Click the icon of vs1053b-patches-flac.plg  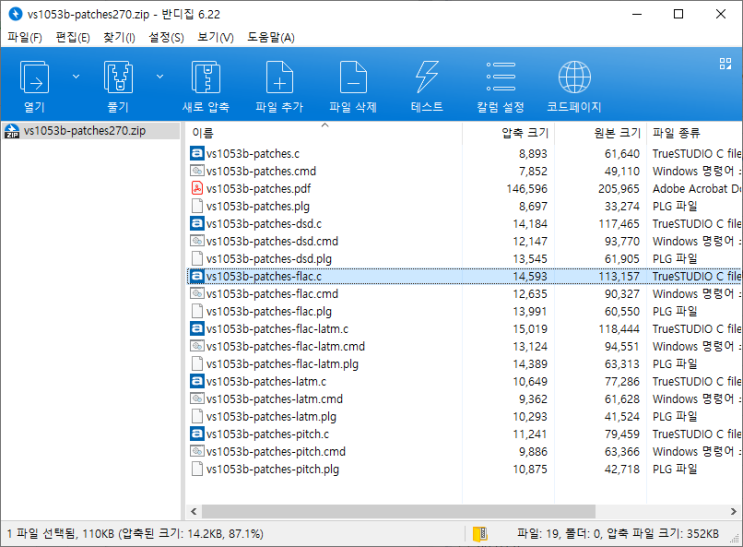[x=197, y=311]
